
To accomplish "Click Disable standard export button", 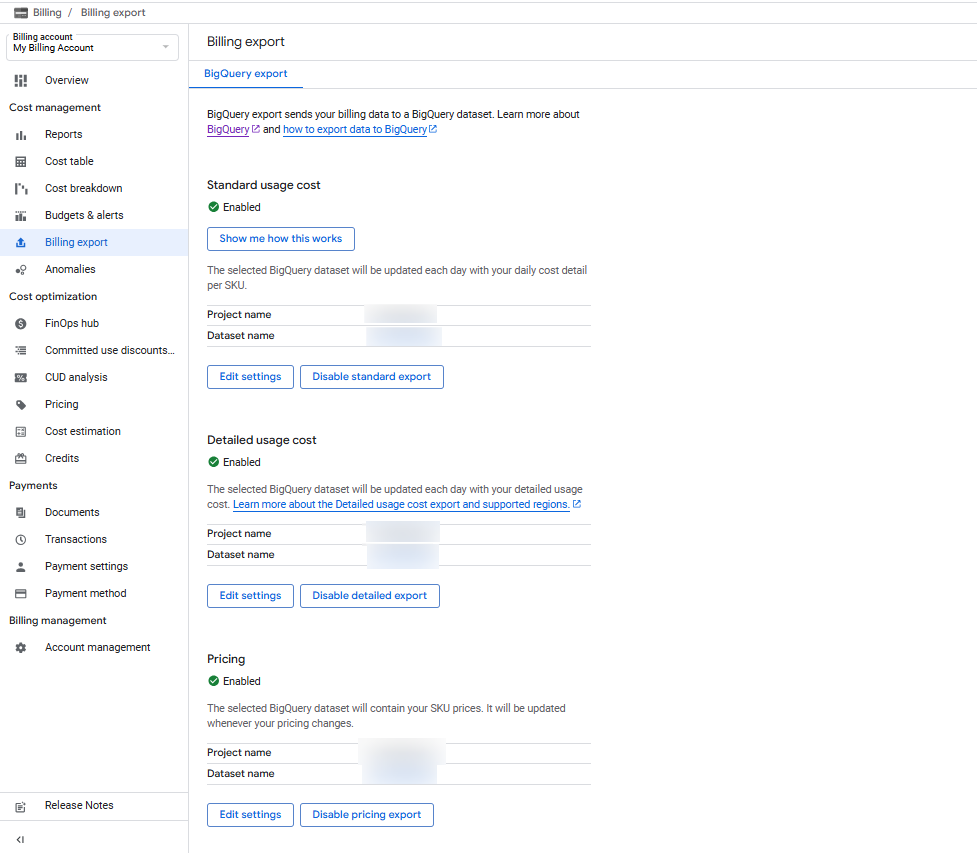I will point(371,377).
